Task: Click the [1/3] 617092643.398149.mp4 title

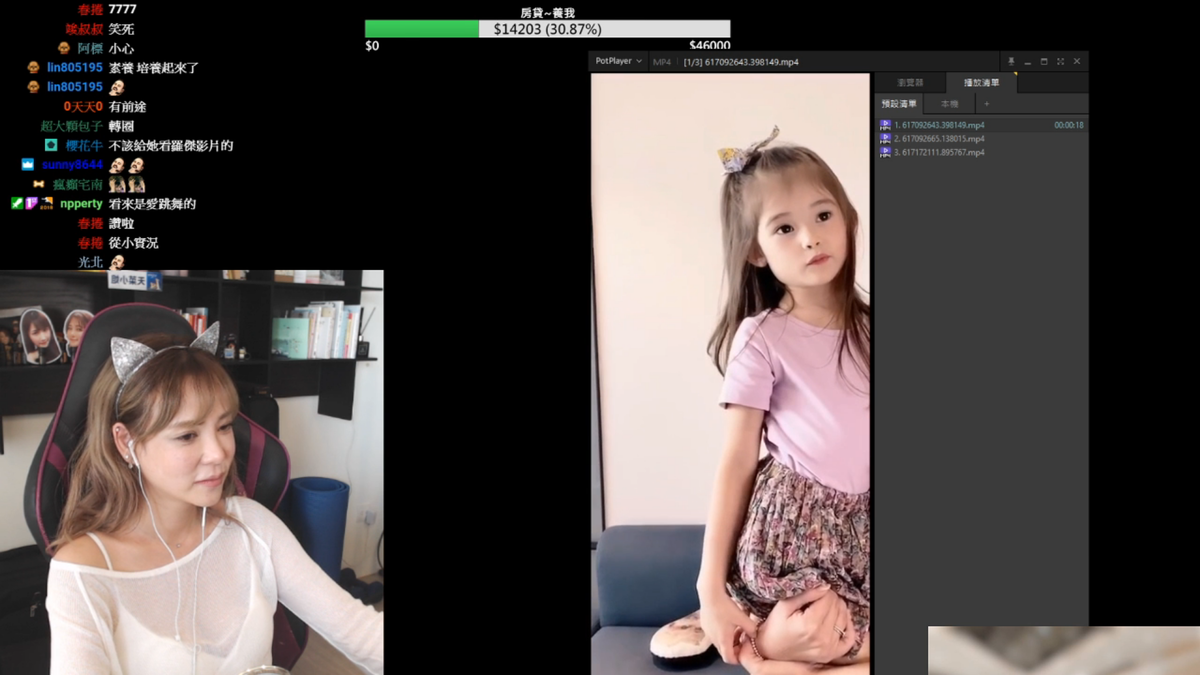Action: [x=741, y=62]
